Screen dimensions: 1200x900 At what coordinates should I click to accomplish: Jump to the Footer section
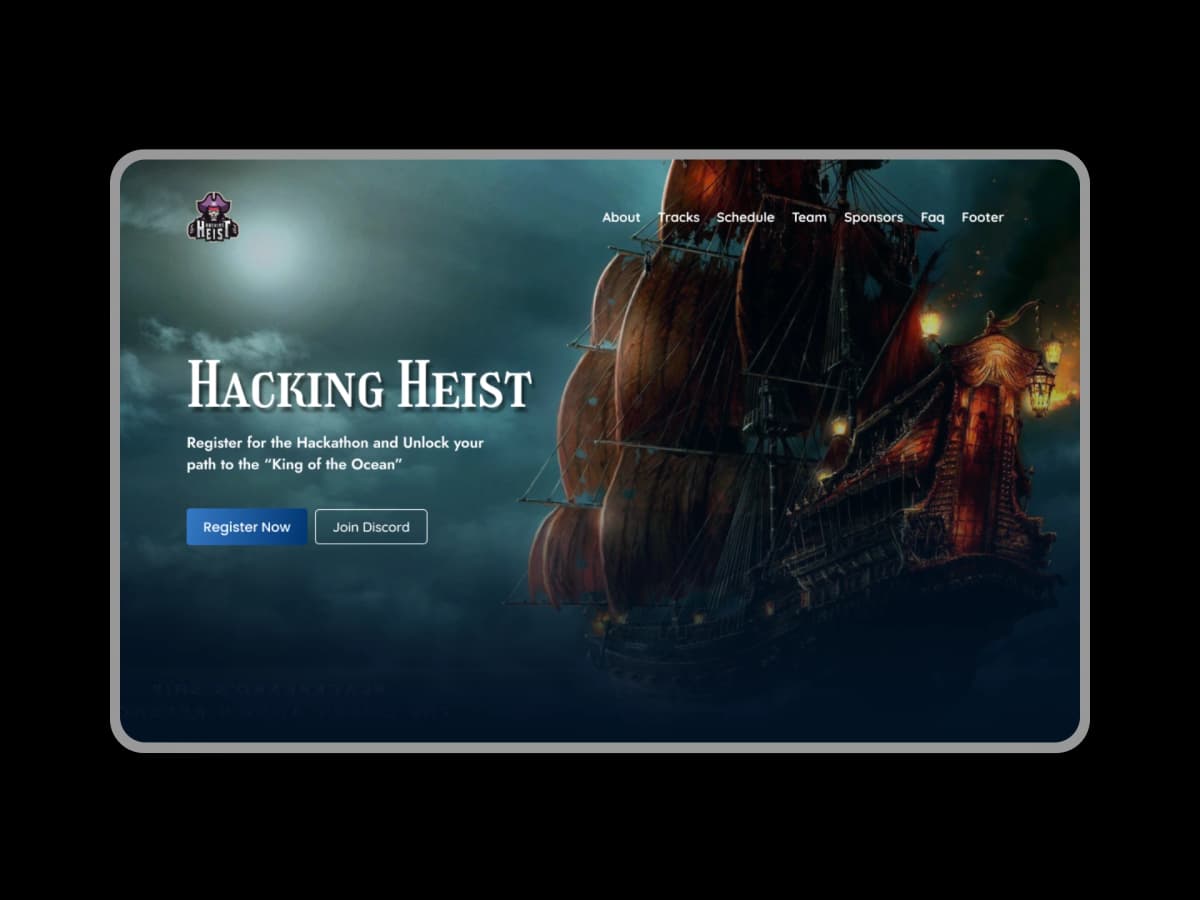coord(983,217)
